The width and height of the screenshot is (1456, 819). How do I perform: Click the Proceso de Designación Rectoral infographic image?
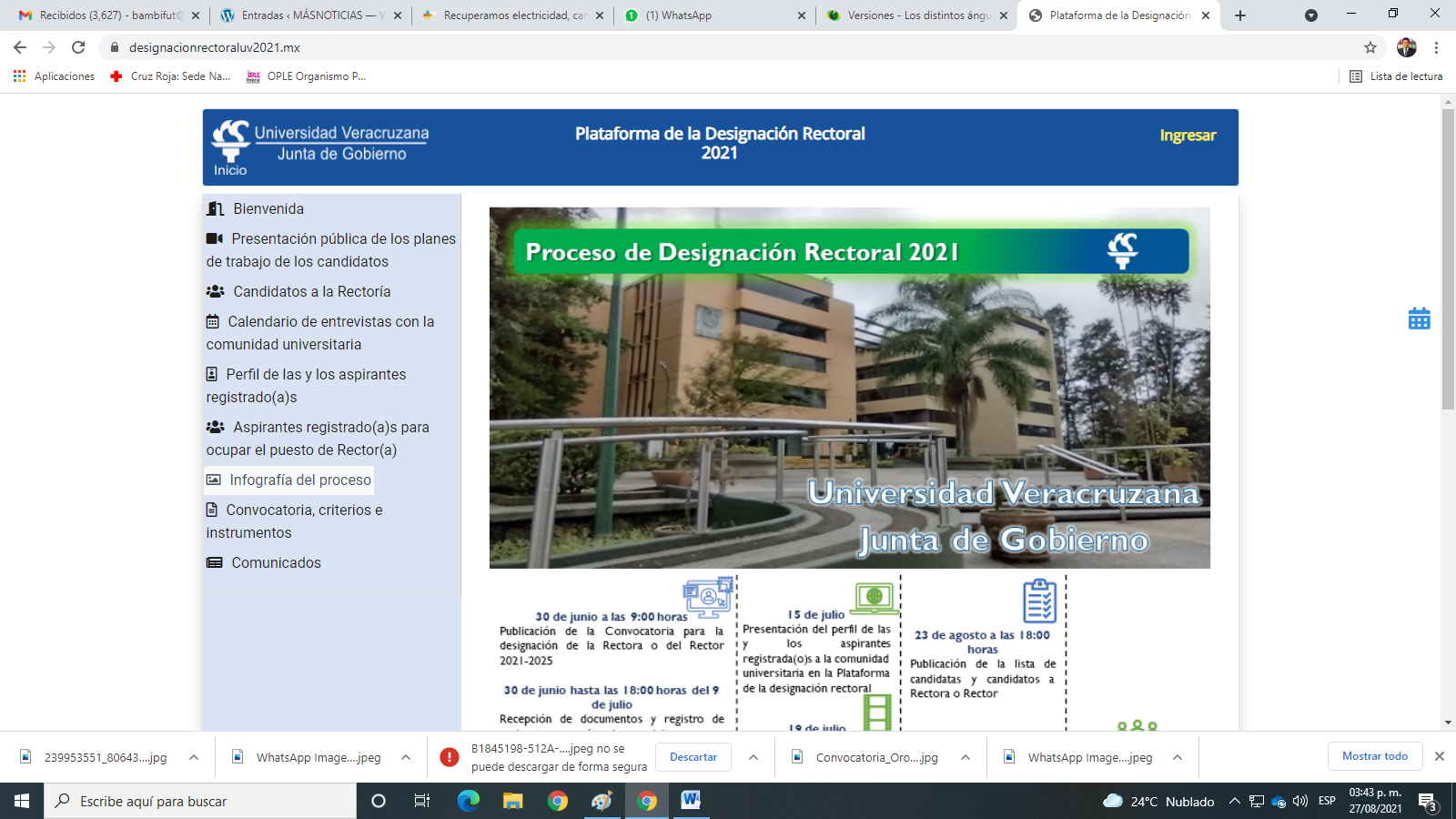click(850, 388)
